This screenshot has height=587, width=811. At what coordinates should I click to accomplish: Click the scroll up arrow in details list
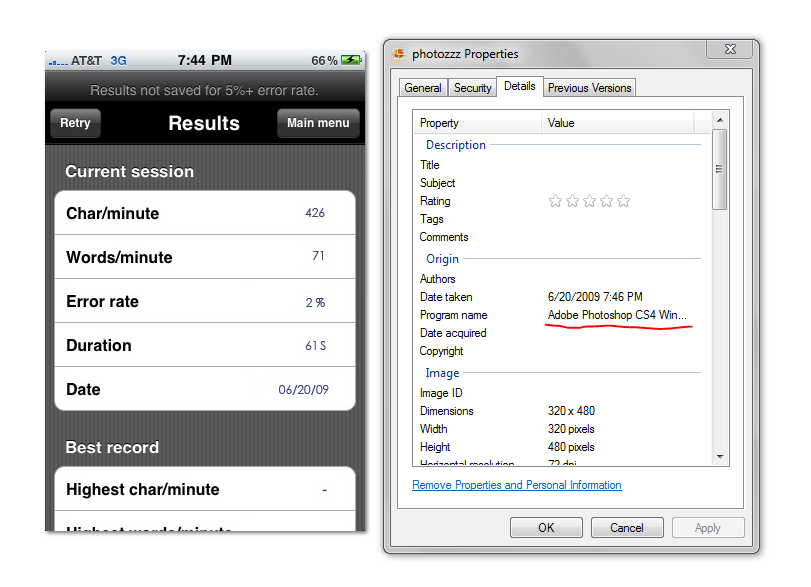click(x=719, y=120)
